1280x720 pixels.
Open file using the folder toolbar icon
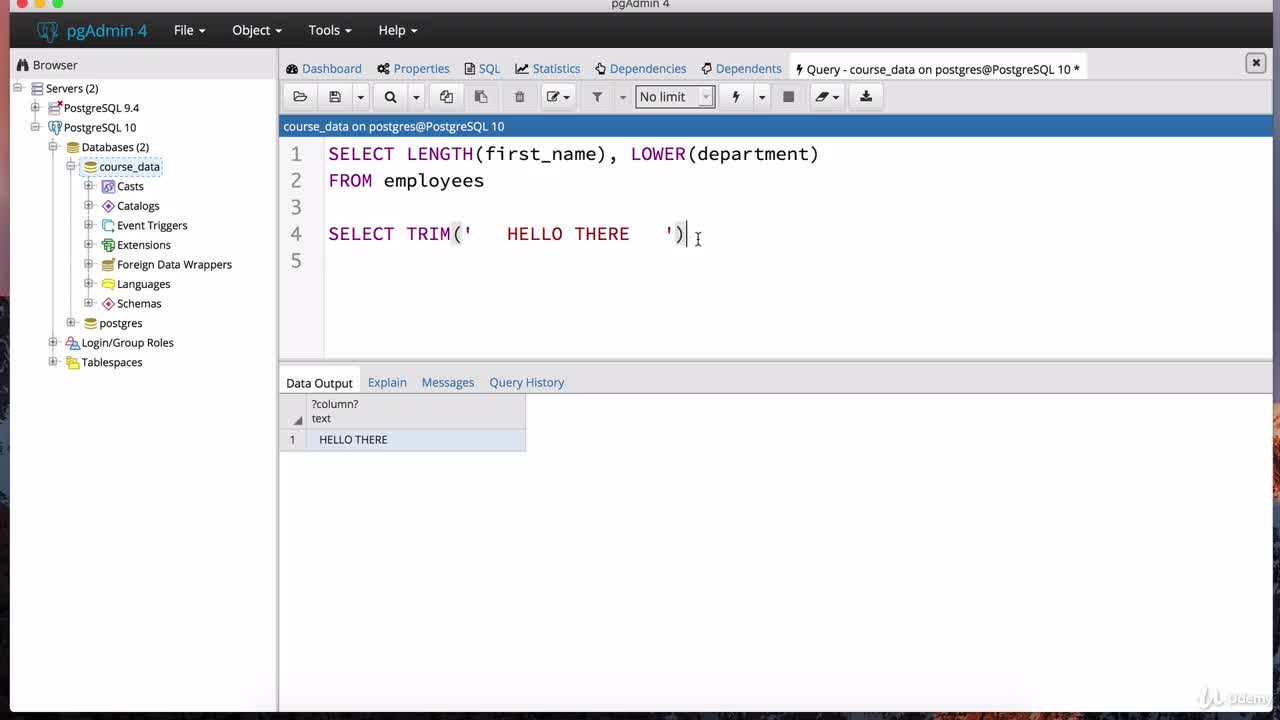tap(300, 97)
